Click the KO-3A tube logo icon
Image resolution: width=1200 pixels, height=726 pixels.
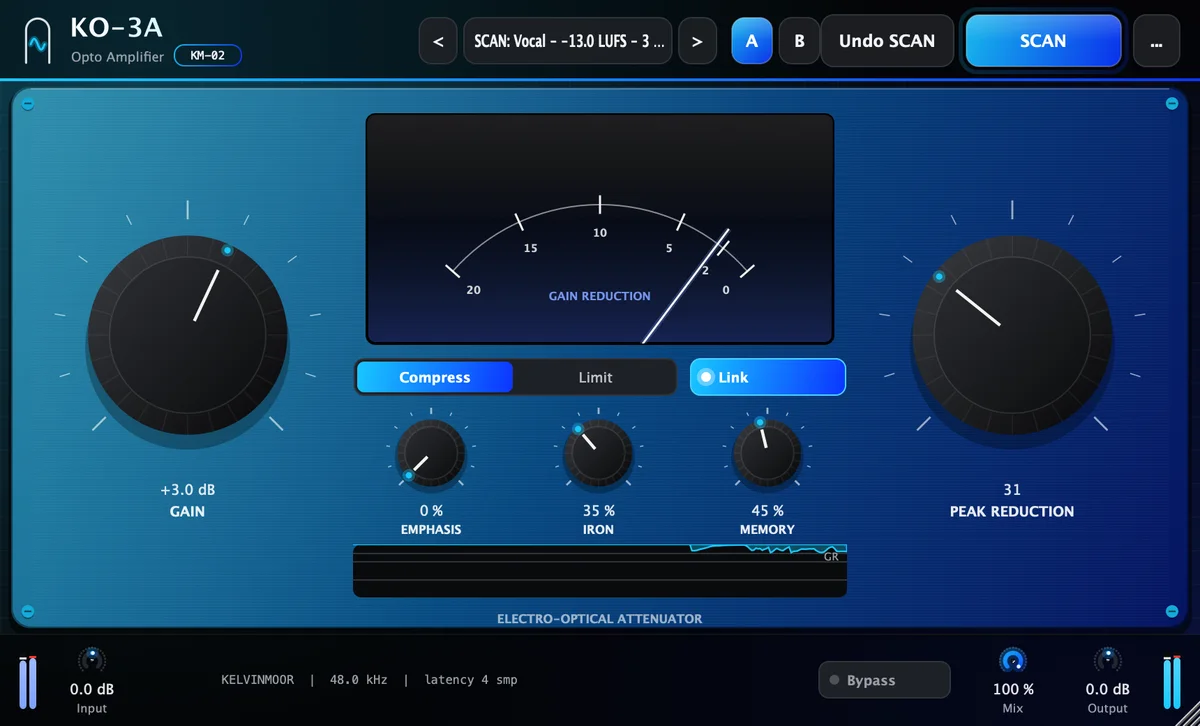click(37, 40)
